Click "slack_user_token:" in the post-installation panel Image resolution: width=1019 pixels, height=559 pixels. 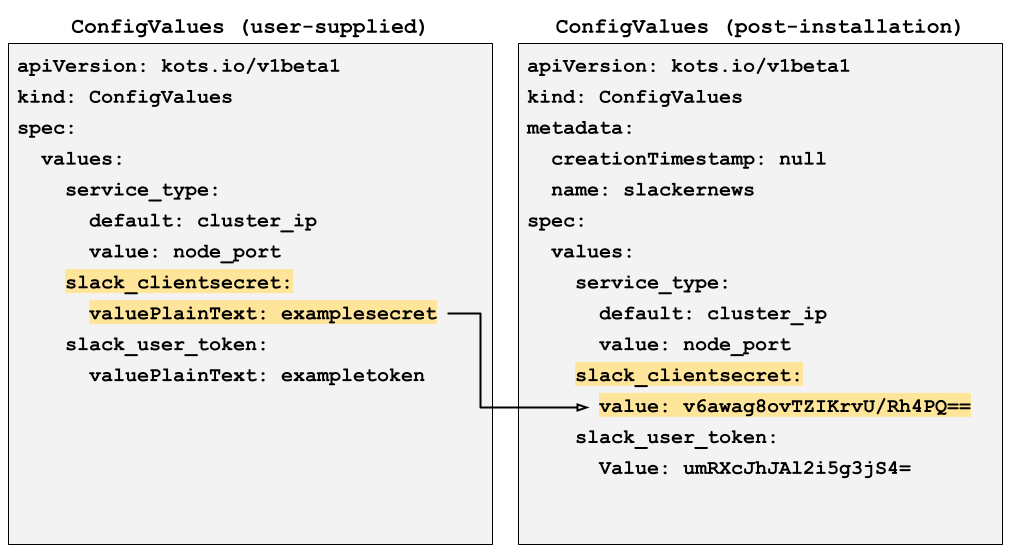point(676,438)
